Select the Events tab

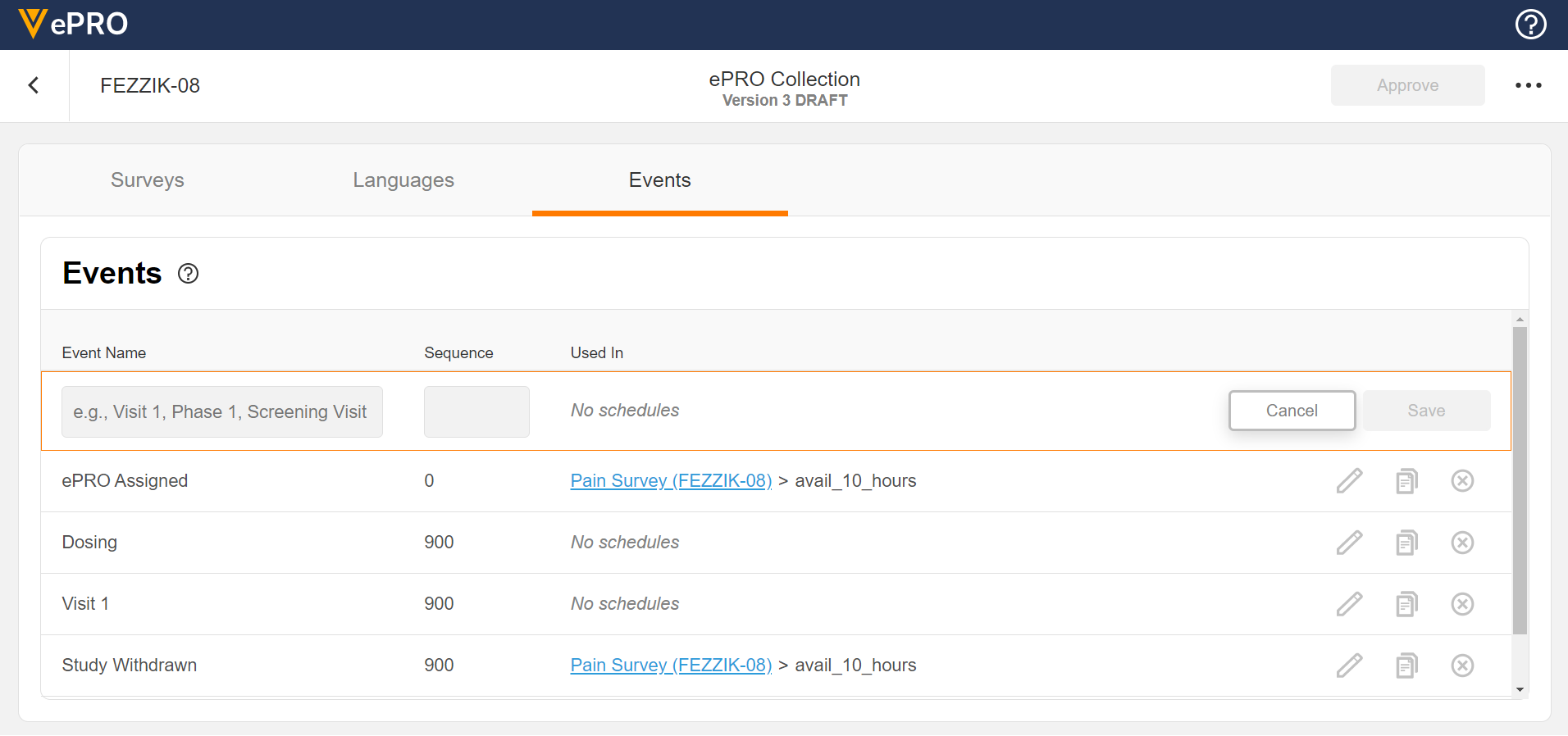(x=659, y=180)
